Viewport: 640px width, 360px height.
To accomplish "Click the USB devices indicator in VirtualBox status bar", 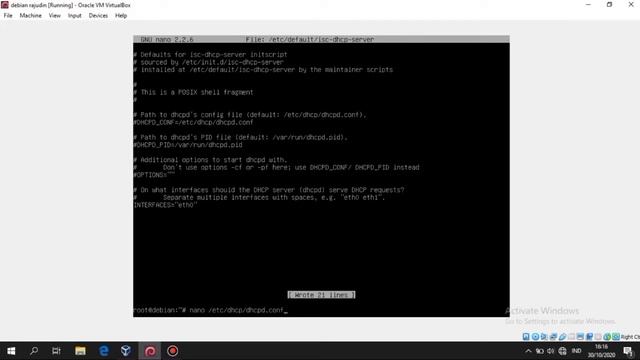I will 562,336.
